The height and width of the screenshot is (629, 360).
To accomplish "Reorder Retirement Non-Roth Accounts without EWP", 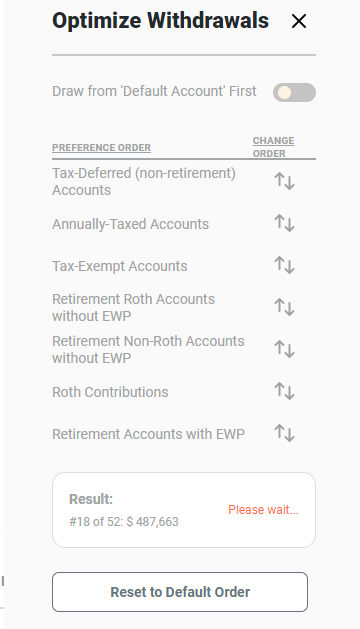I will click(x=284, y=349).
